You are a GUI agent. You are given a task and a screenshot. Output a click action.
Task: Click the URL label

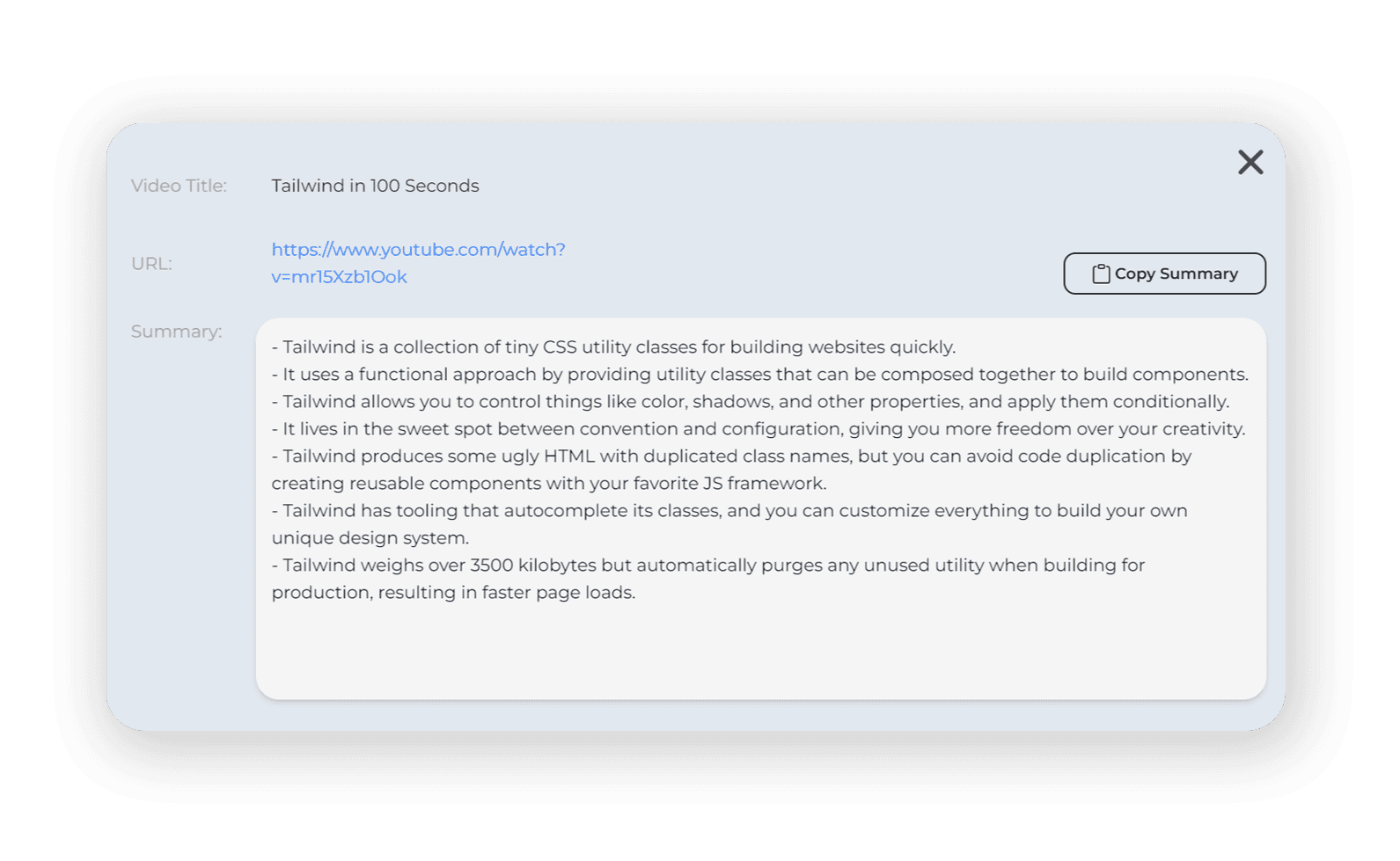[151, 264]
